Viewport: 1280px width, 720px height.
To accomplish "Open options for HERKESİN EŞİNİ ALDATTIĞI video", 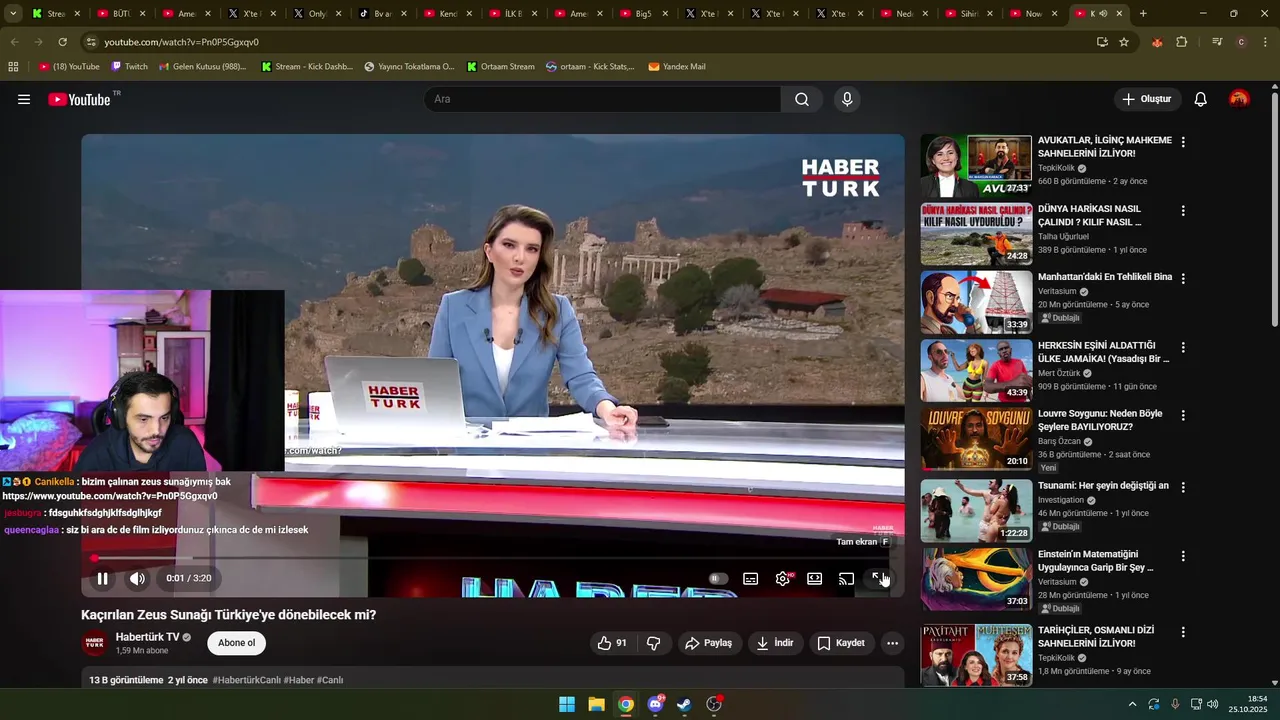I will tap(1183, 348).
